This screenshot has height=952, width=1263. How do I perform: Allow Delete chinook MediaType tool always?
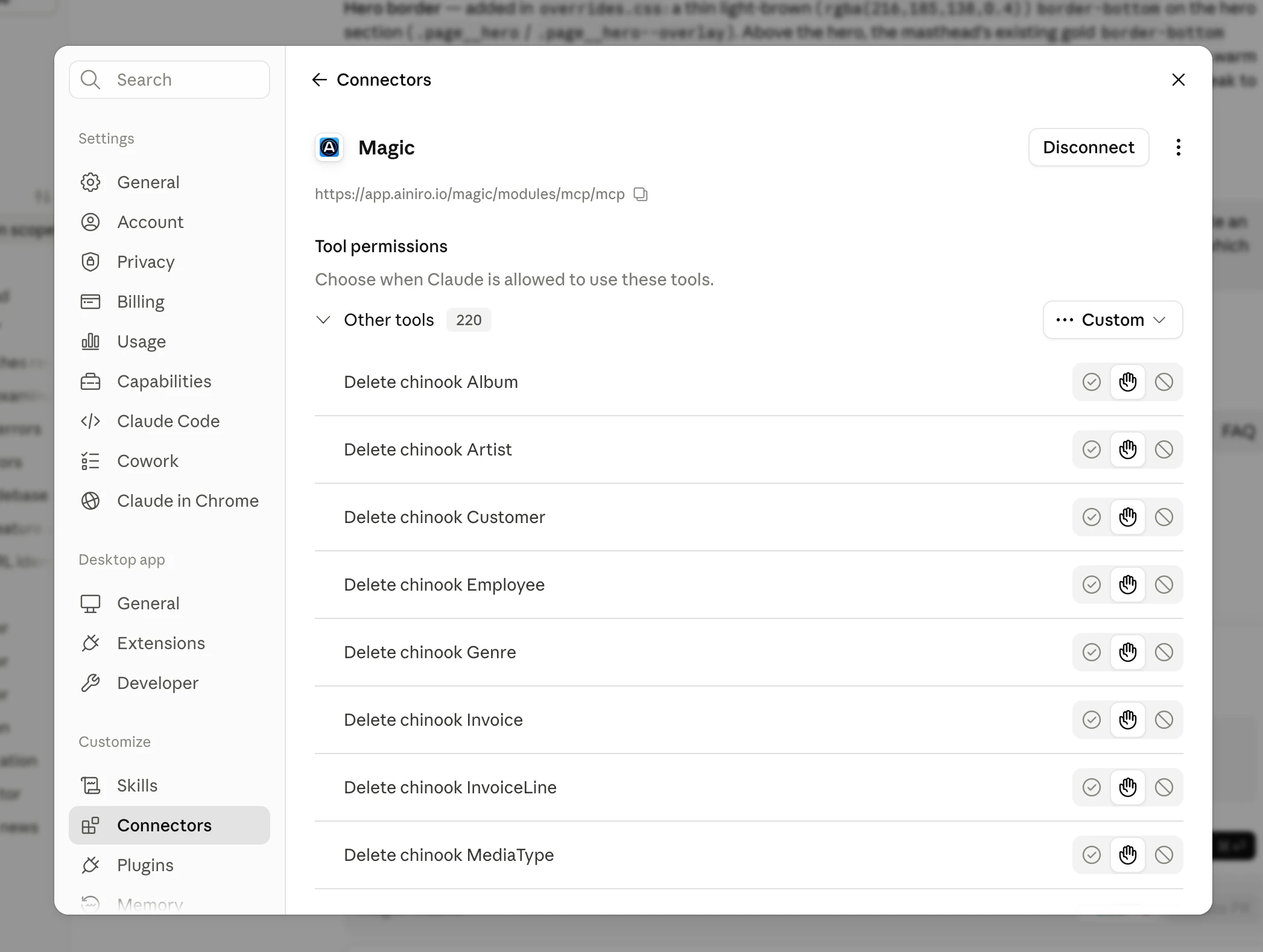coord(1091,855)
